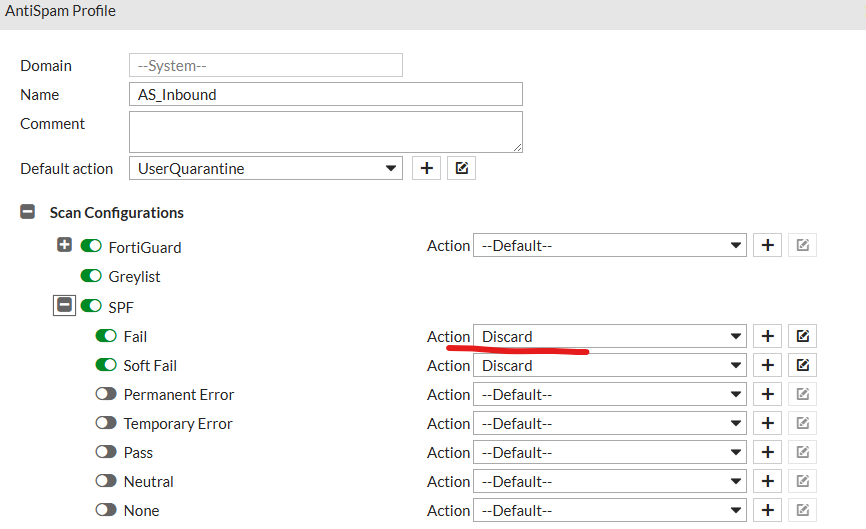Open FortiGuard Action dropdown
This screenshot has width=866, height=529.
610,245
